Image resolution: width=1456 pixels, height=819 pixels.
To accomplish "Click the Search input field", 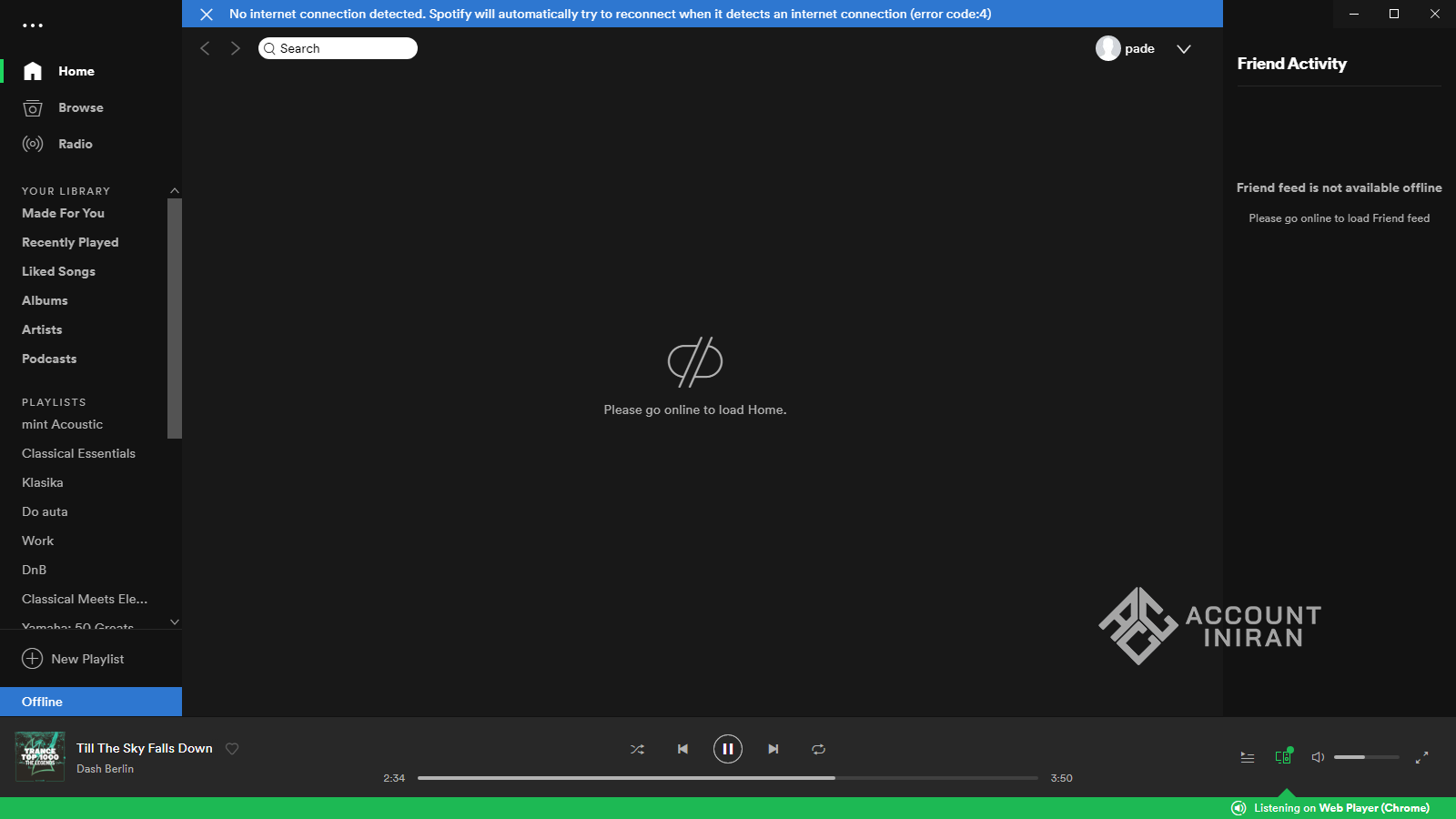I will click(x=338, y=48).
